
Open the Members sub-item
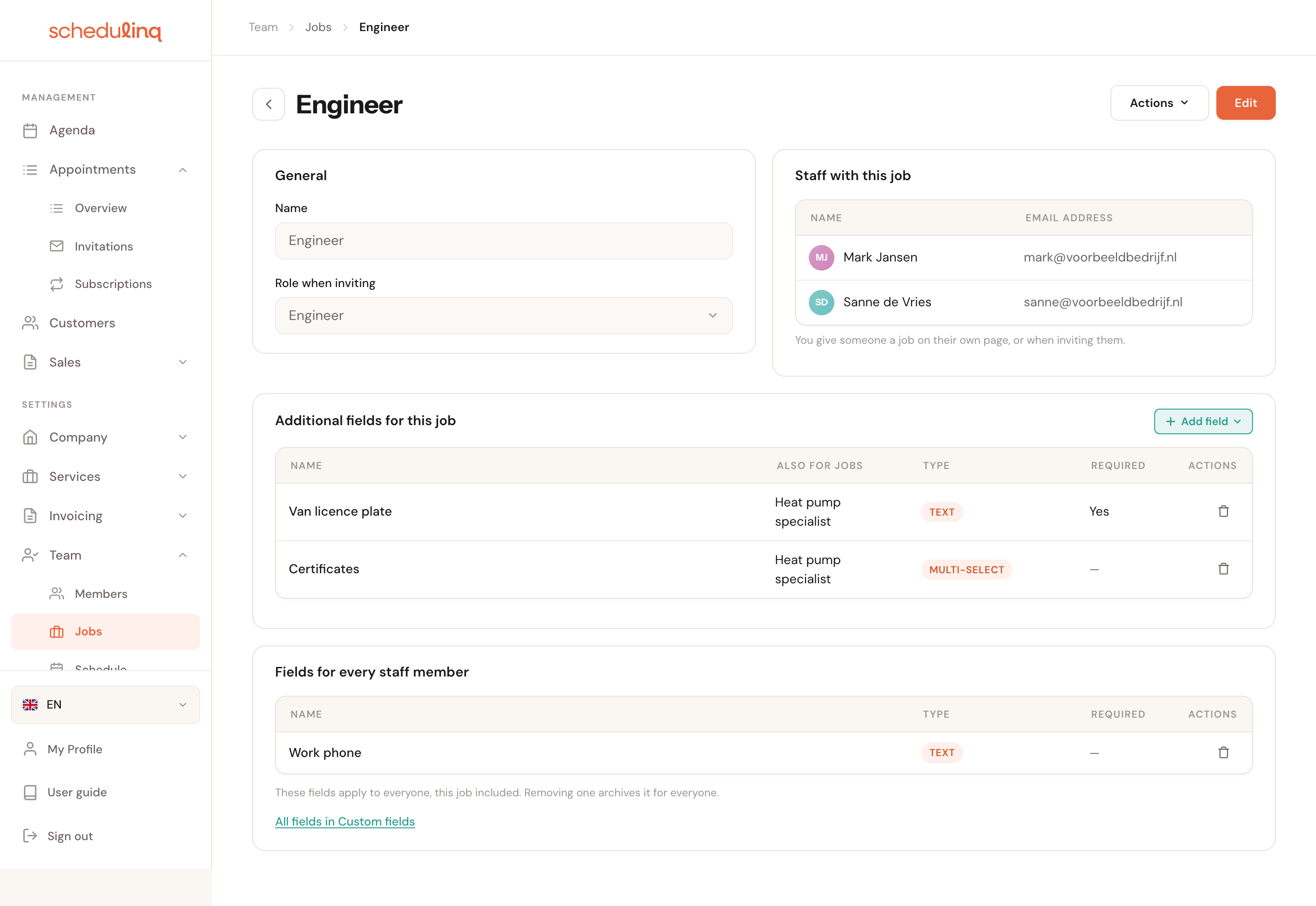[x=106, y=593]
